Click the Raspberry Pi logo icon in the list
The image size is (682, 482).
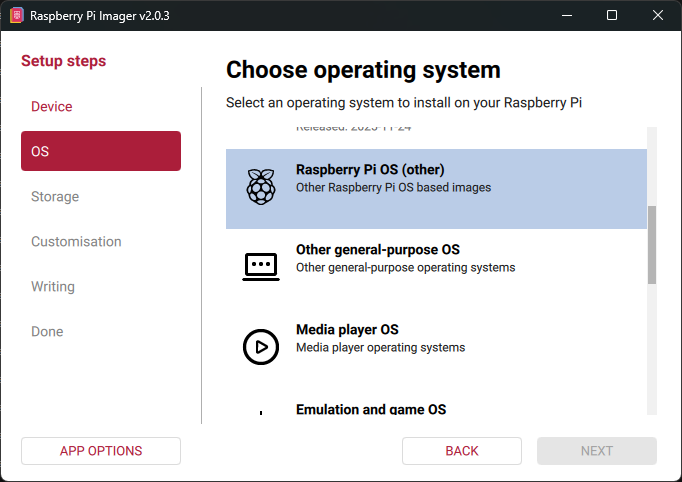tap(261, 187)
